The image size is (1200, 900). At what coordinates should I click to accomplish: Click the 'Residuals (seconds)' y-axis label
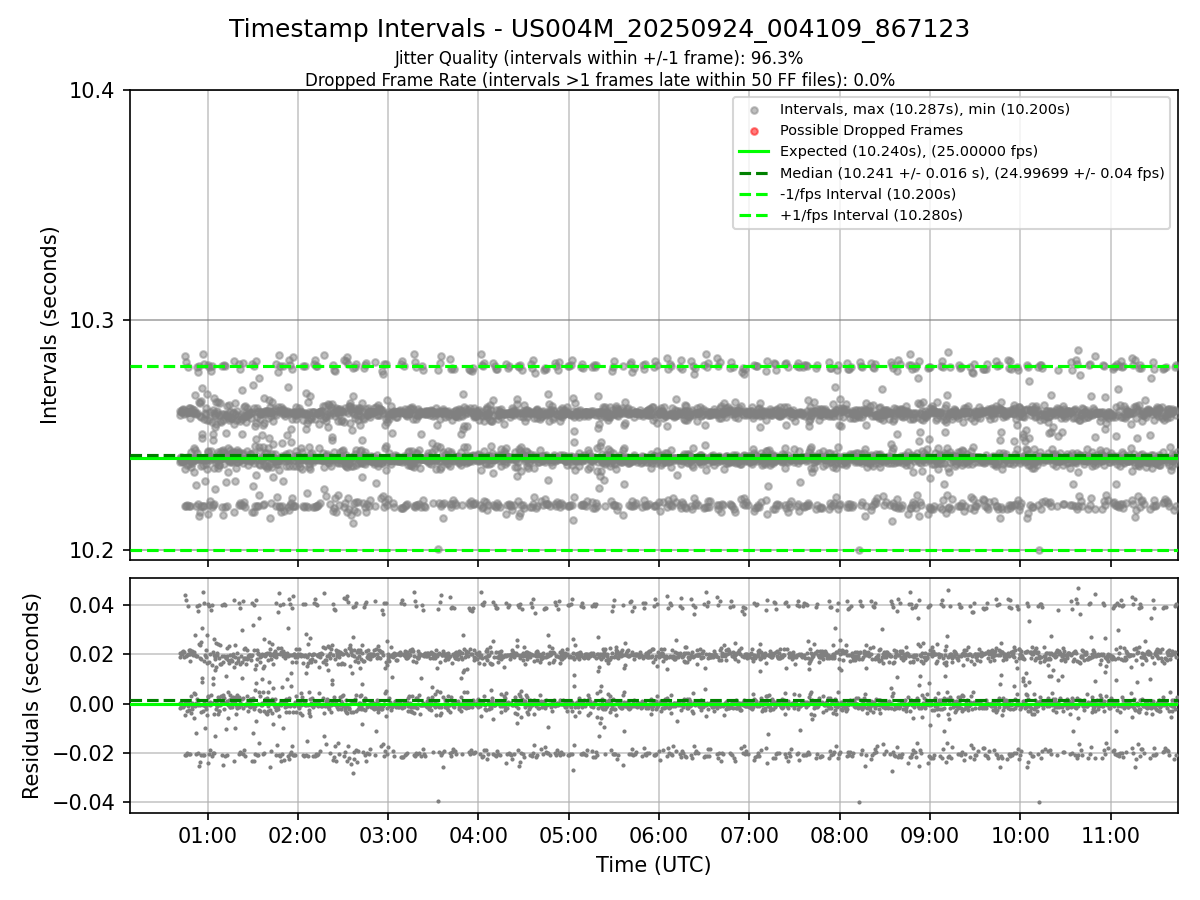coord(31,696)
